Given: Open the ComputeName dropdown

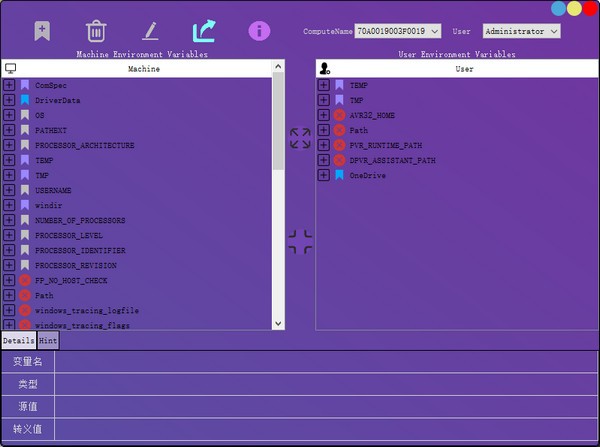Looking at the screenshot, I should tap(433, 32).
